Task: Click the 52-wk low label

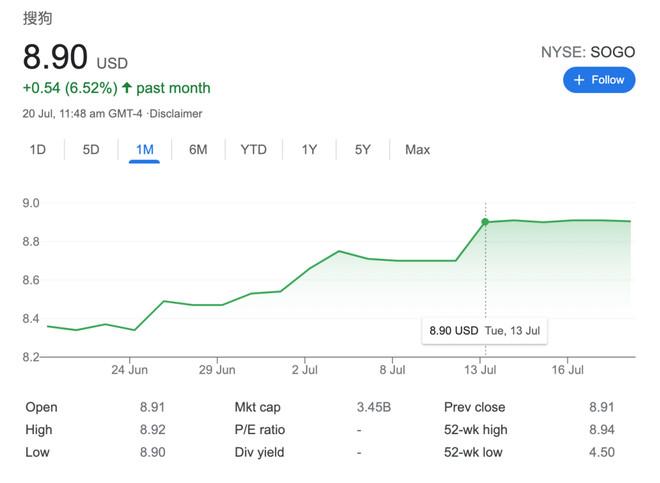Action: 473,452
